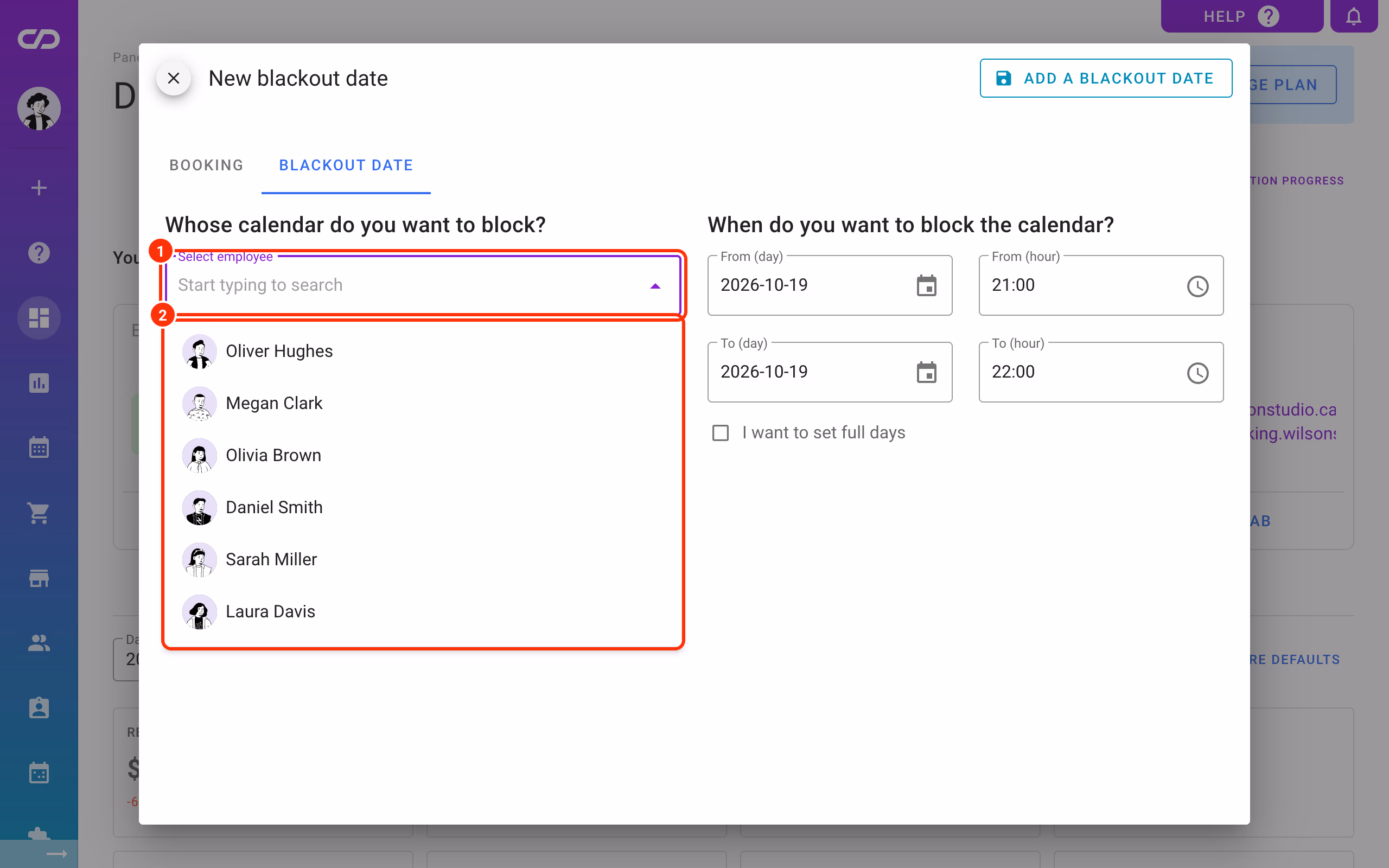This screenshot has height=868, width=1389.
Task: Open the To (day) calendar picker icon
Action: (x=926, y=373)
